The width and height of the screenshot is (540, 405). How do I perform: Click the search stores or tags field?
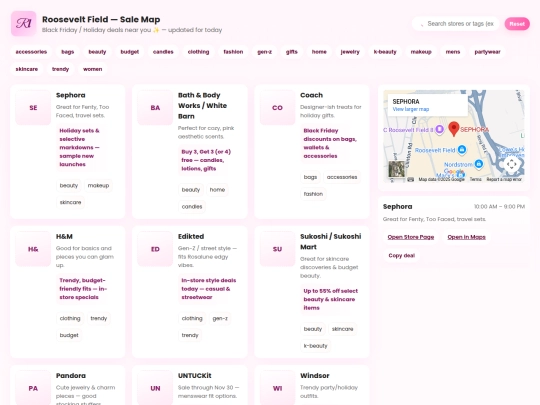click(456, 24)
